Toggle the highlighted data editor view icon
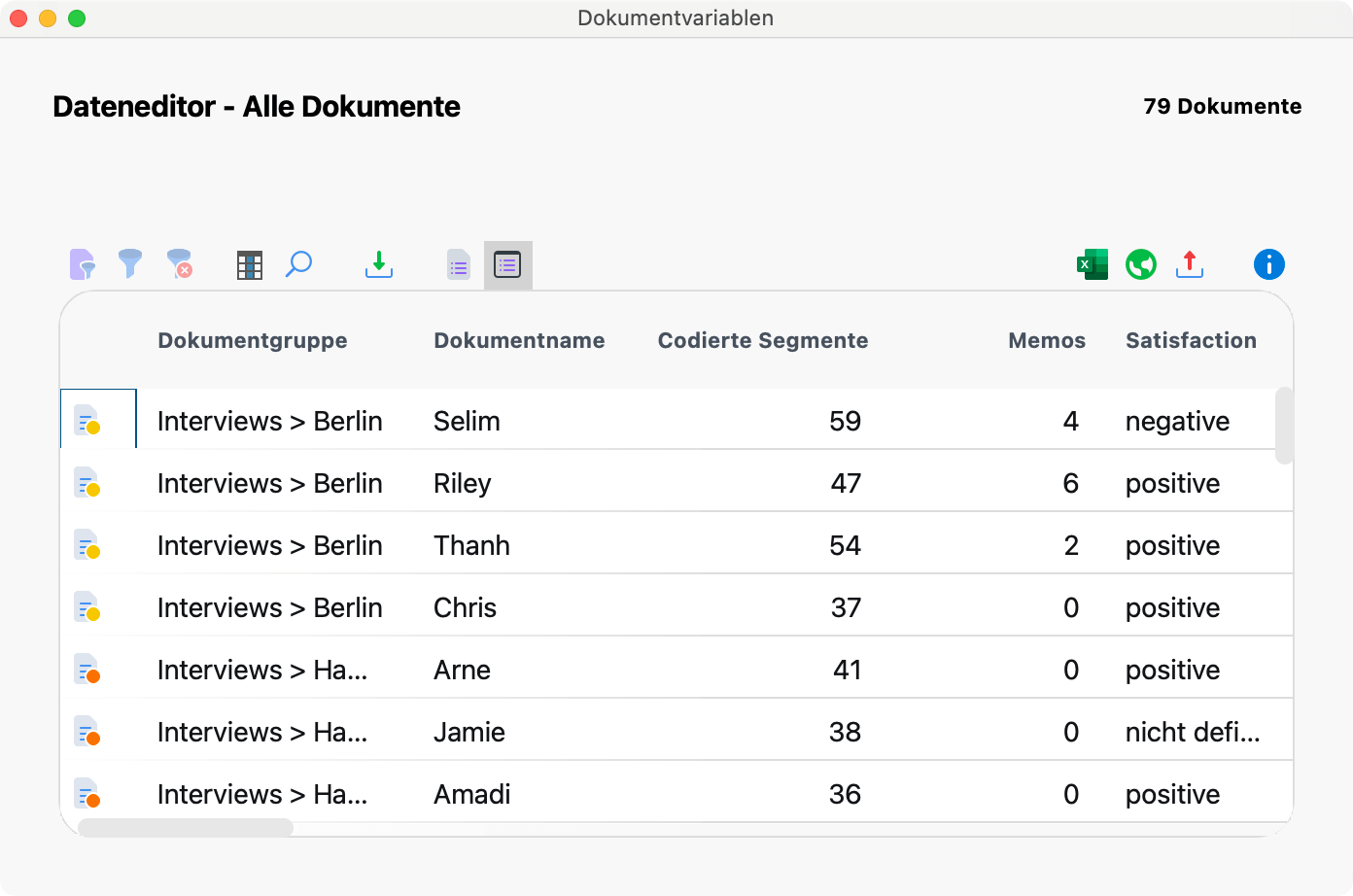The height and width of the screenshot is (896, 1353). coord(507,264)
